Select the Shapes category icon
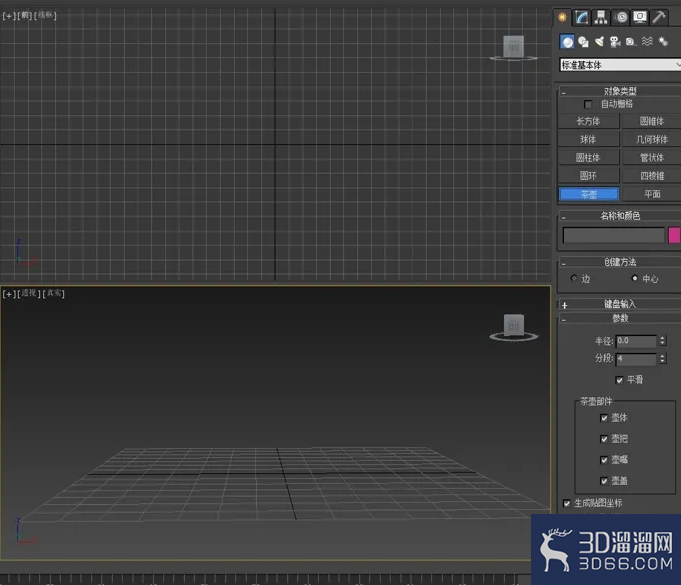 coord(583,42)
